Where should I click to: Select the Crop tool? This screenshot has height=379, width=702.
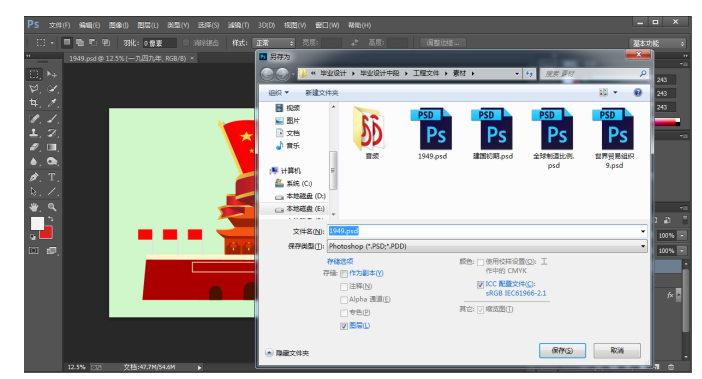click(x=34, y=103)
